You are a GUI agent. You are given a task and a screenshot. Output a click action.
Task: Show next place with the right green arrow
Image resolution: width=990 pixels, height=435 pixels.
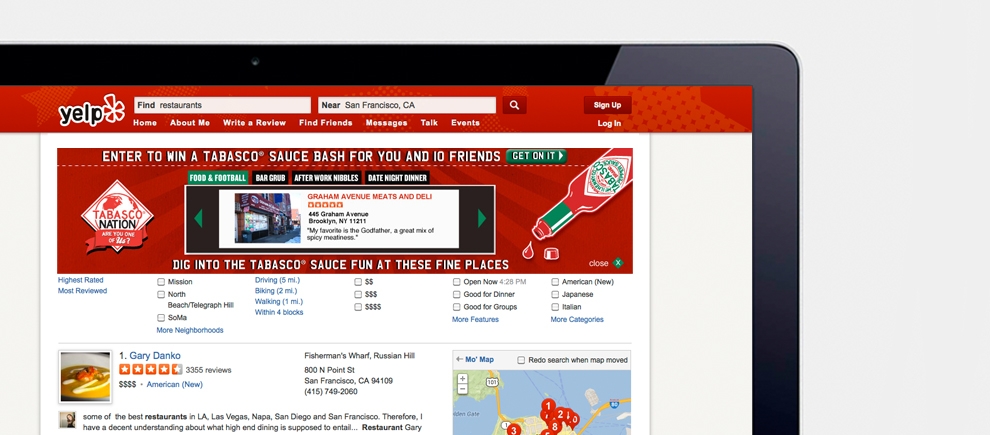click(x=482, y=218)
